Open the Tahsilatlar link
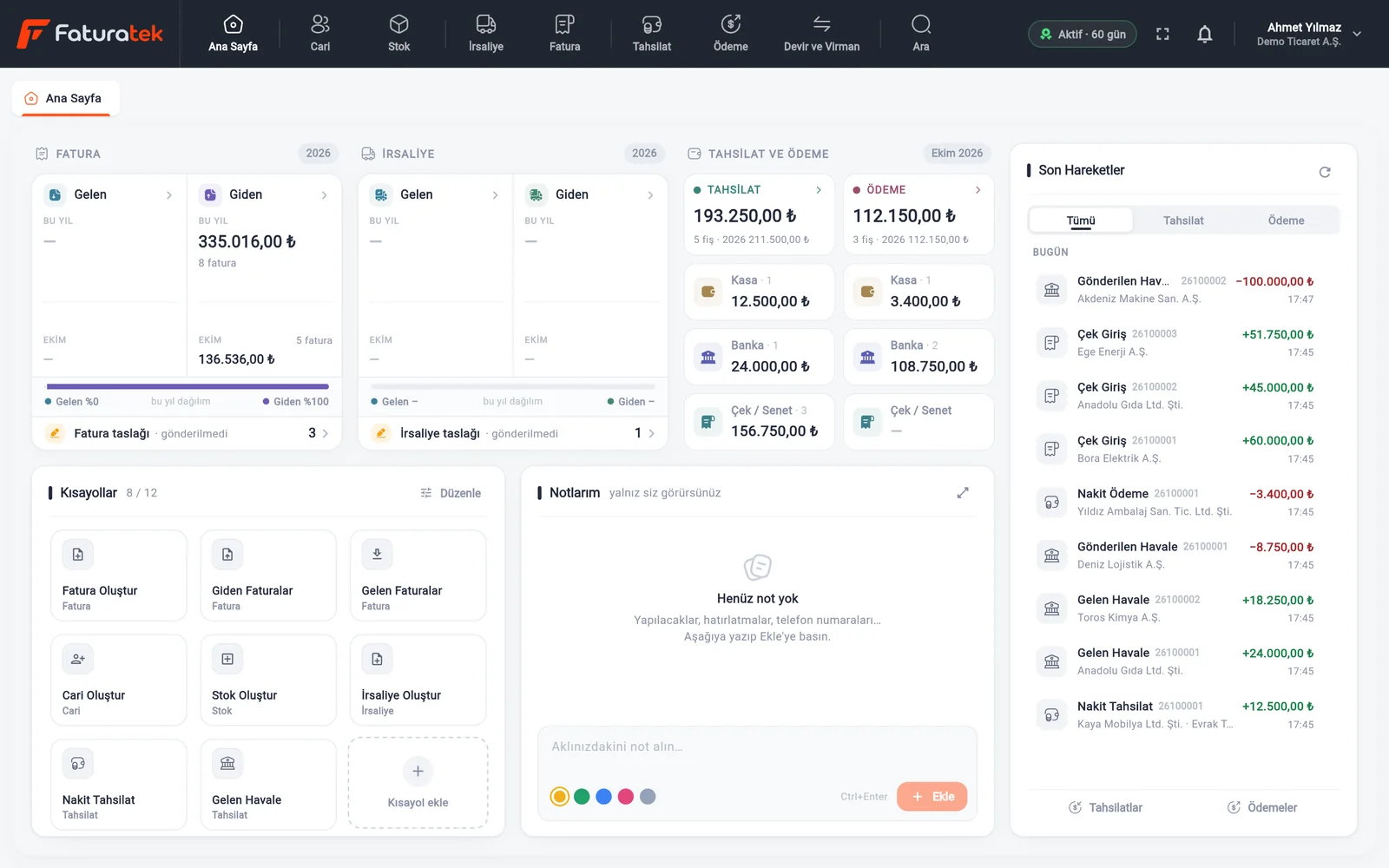 pyautogui.click(x=1105, y=808)
